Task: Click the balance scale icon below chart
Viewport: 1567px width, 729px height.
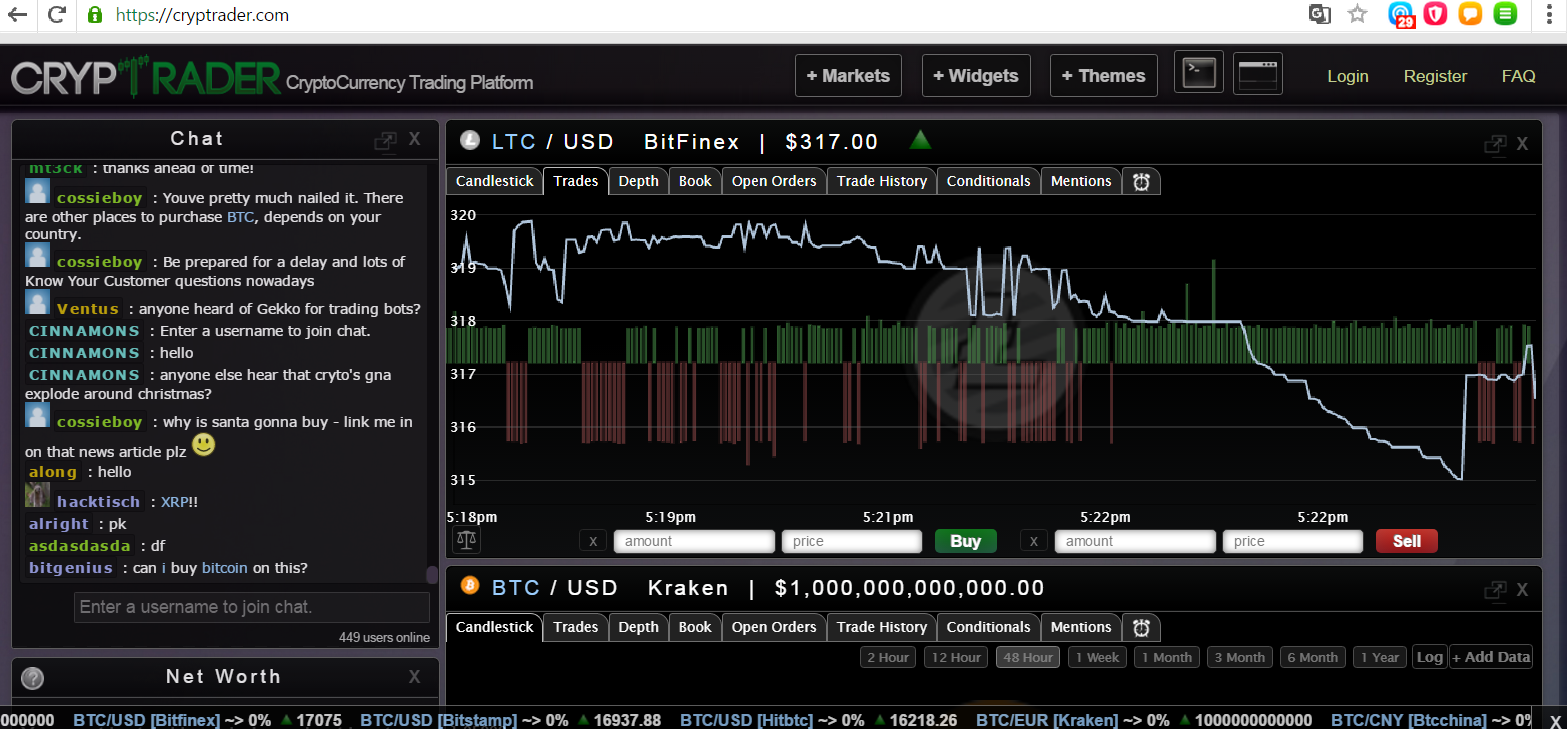Action: pos(466,541)
